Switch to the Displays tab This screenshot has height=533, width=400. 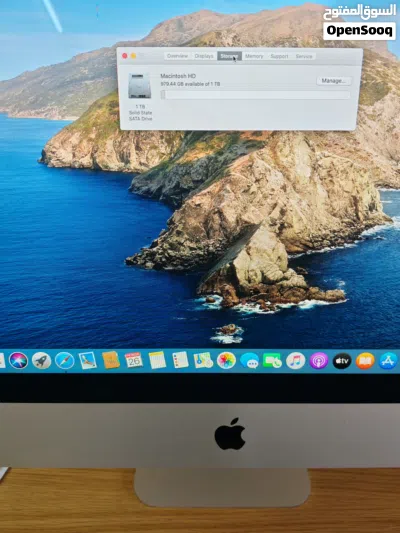coord(204,56)
